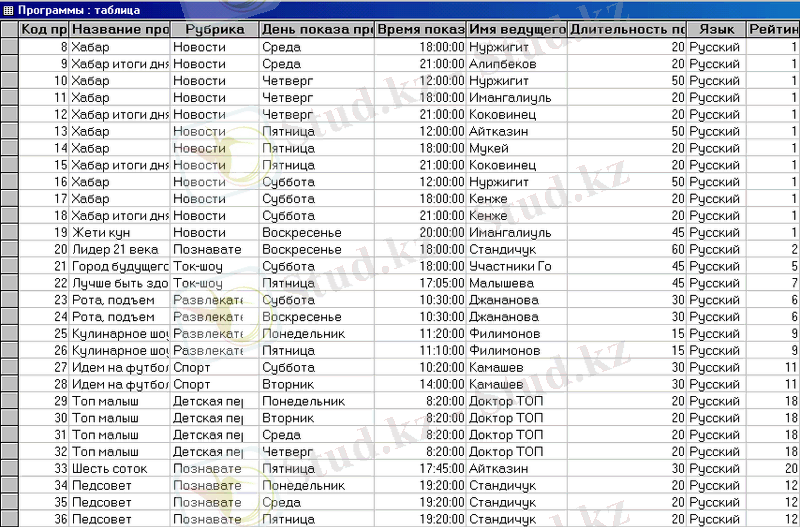Select the 'Имя ведущего' column header
800x527 pixels.
coord(517,29)
